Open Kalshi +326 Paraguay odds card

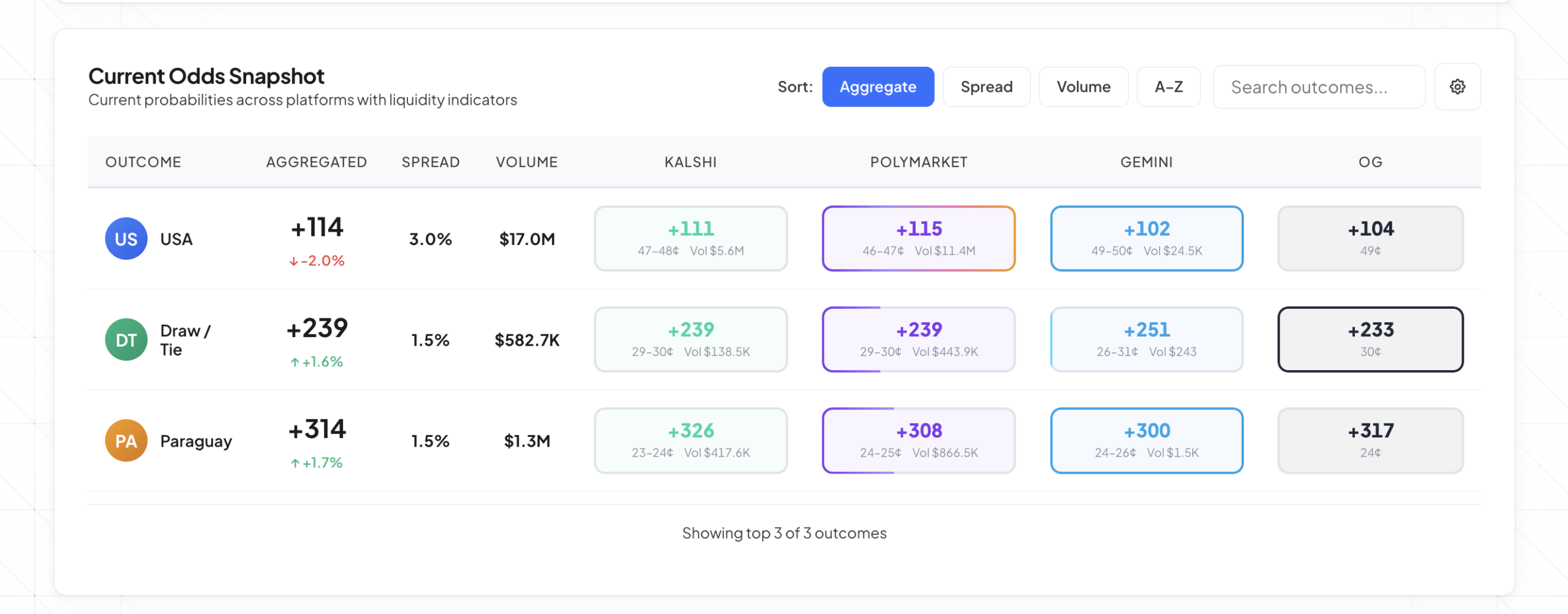click(x=690, y=441)
